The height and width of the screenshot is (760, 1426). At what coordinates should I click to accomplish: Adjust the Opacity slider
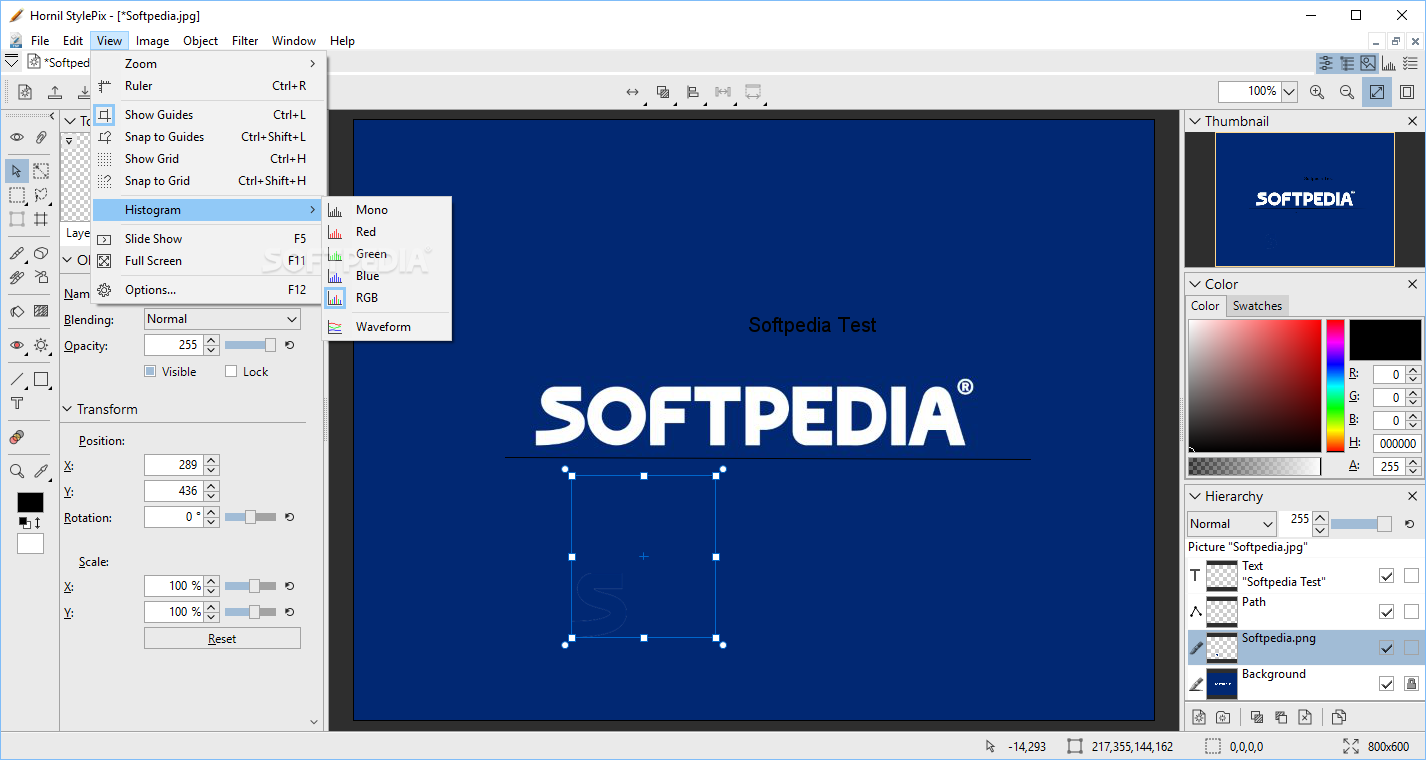coord(250,345)
